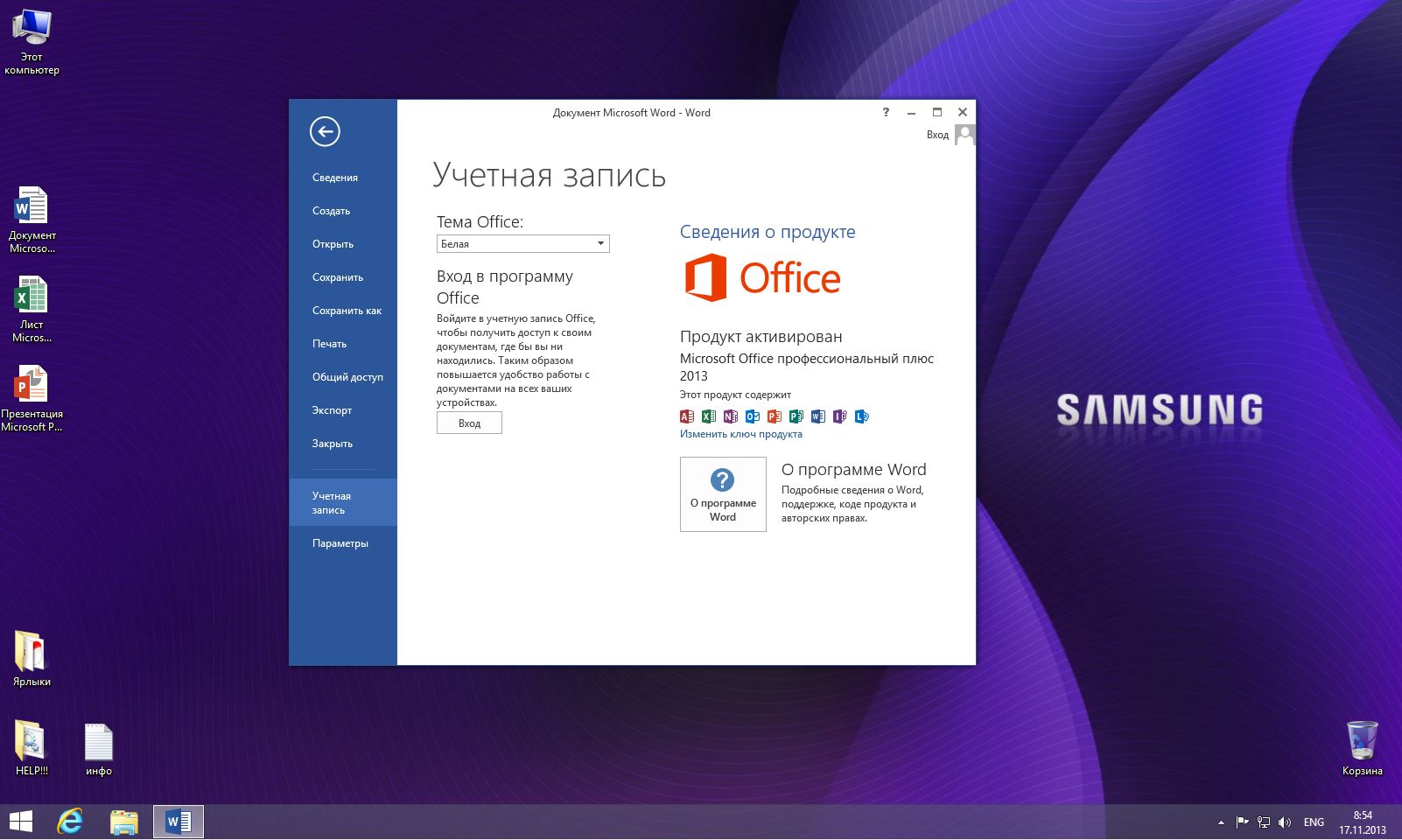Image resolution: width=1402 pixels, height=840 pixels.
Task: Click the 'Этот продукт содержит' label
Action: click(735, 395)
